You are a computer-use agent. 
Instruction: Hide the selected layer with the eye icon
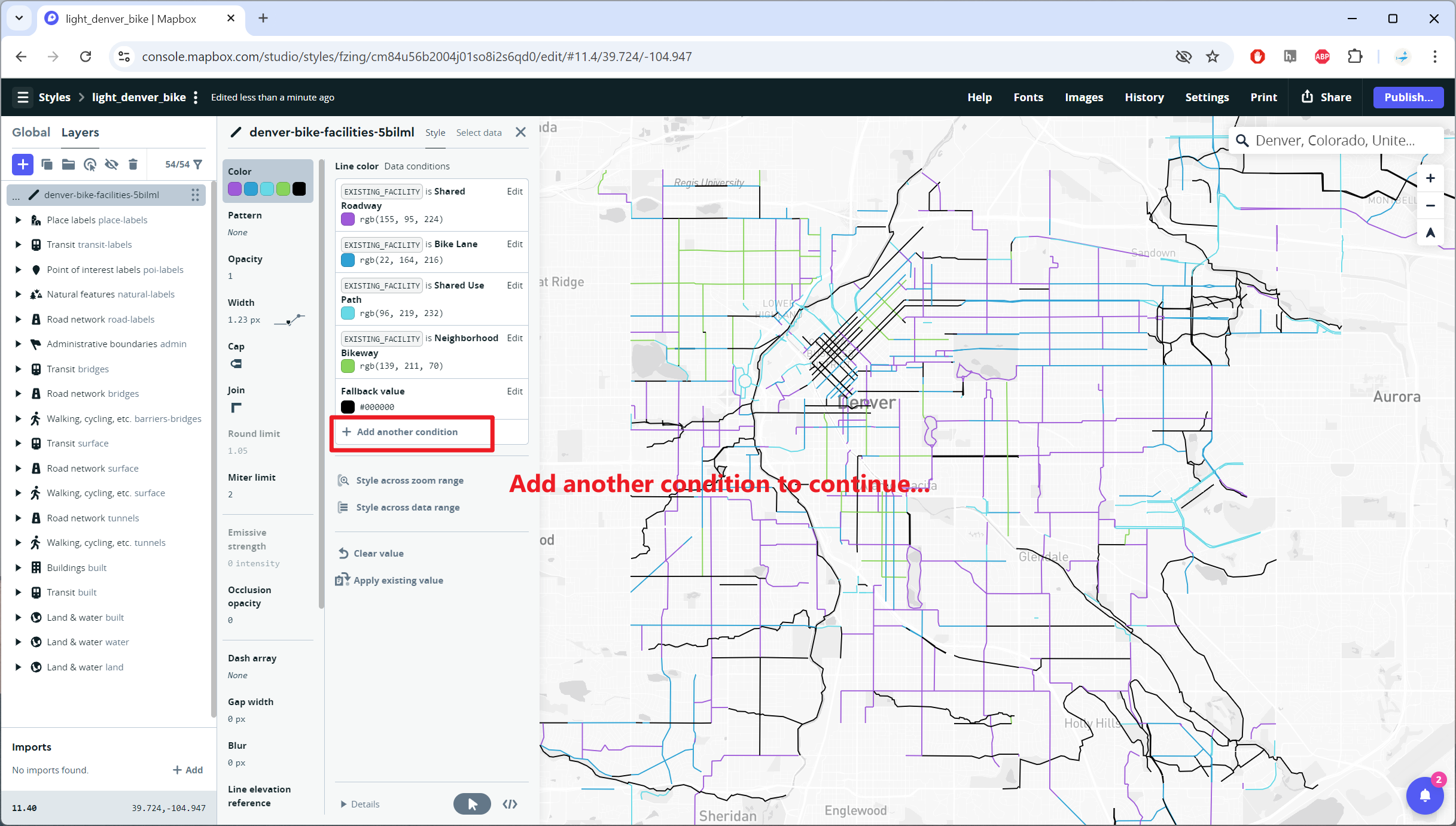(x=111, y=164)
